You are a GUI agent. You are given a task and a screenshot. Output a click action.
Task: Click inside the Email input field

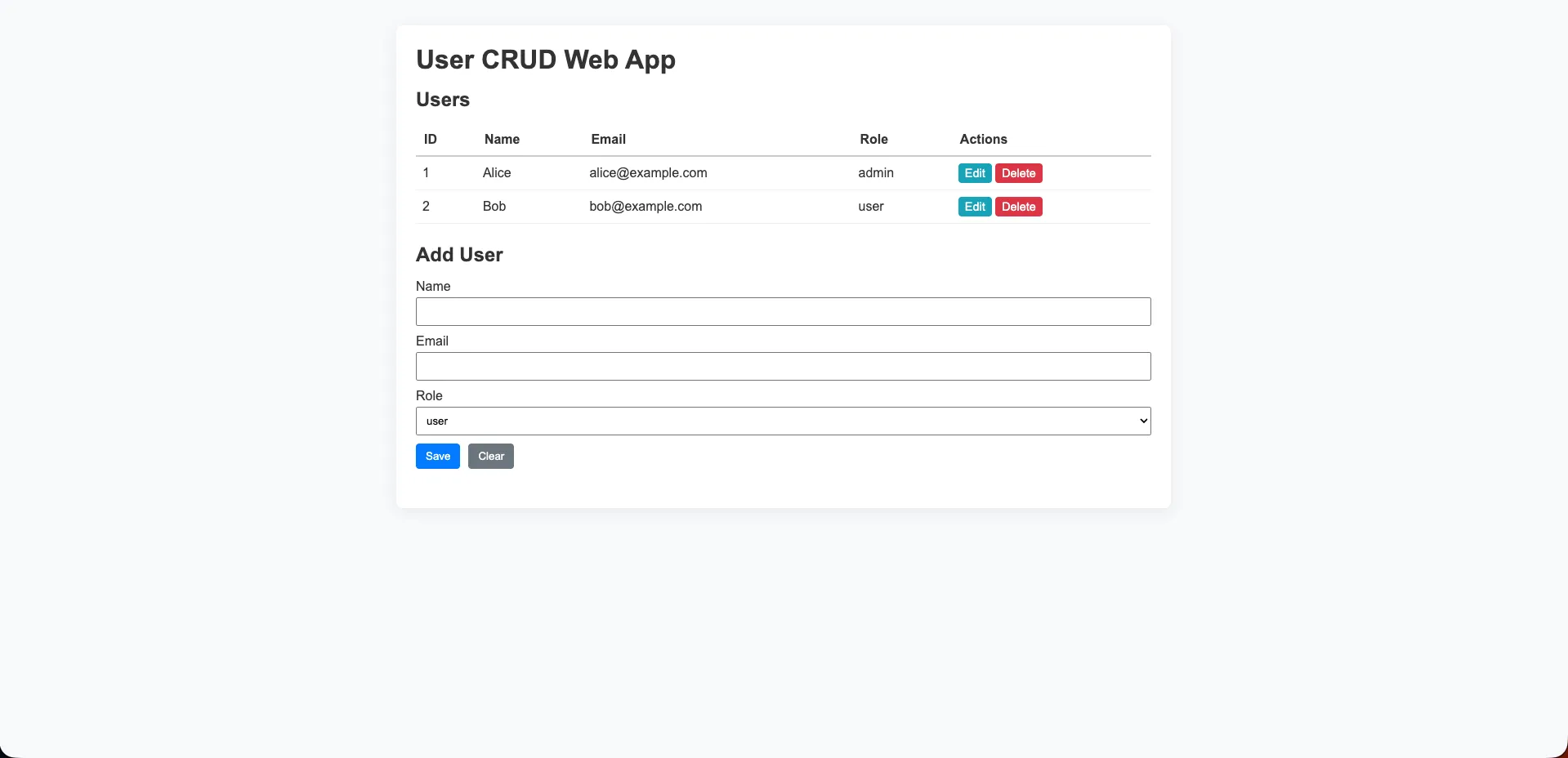pos(783,366)
